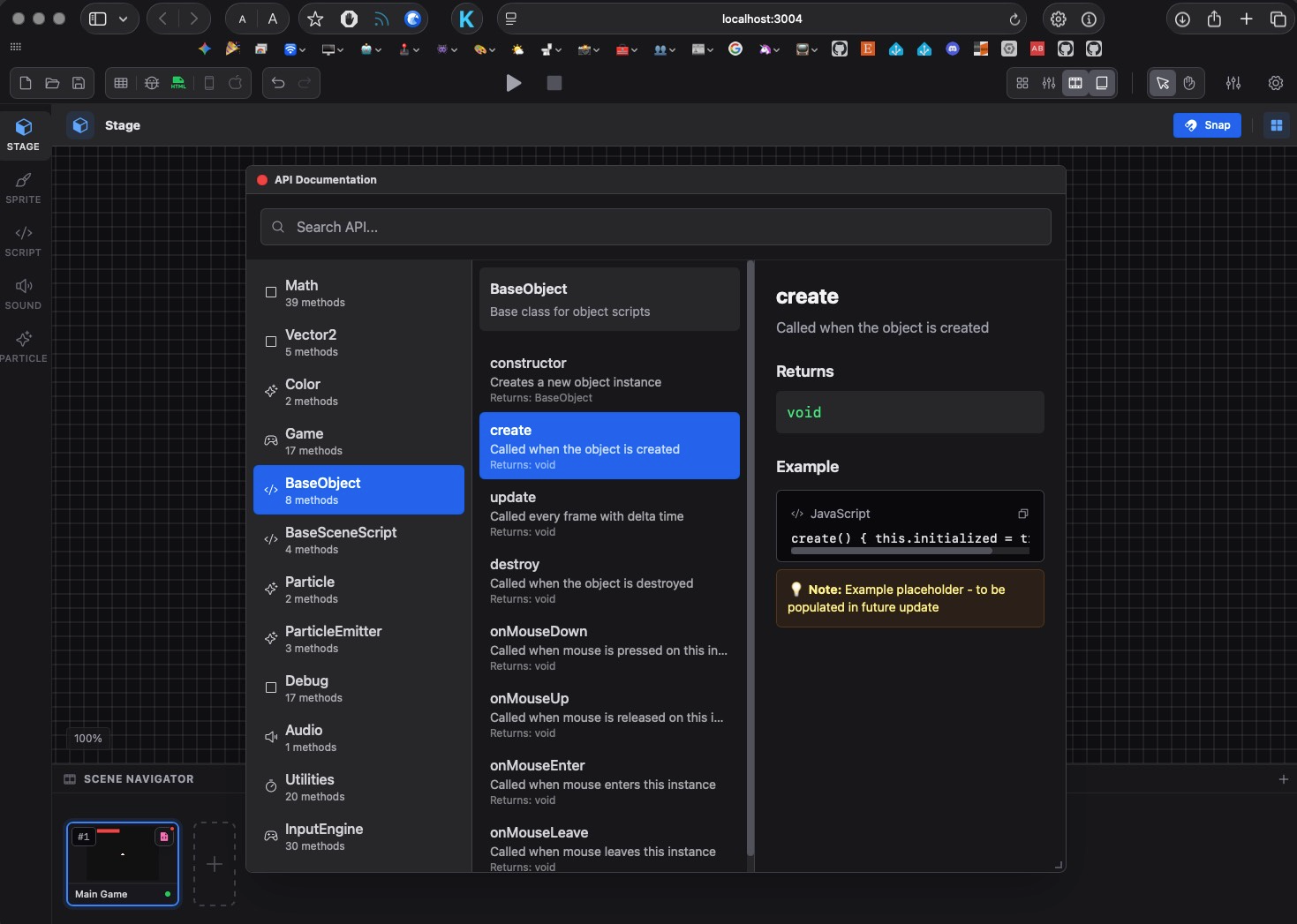Switch to the SPRITE tab in sidebar

[24, 188]
